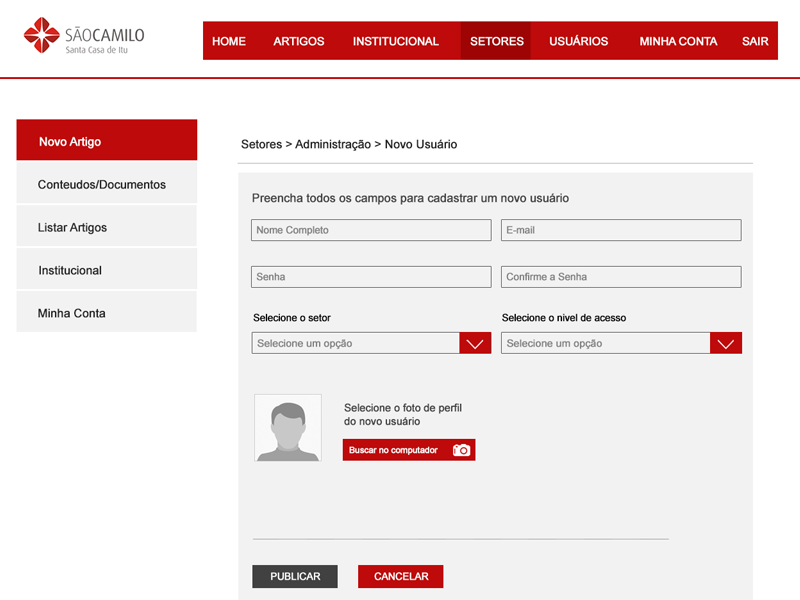The image size is (800, 600).
Task: Open USUÁRIOS menu item
Action: click(578, 41)
